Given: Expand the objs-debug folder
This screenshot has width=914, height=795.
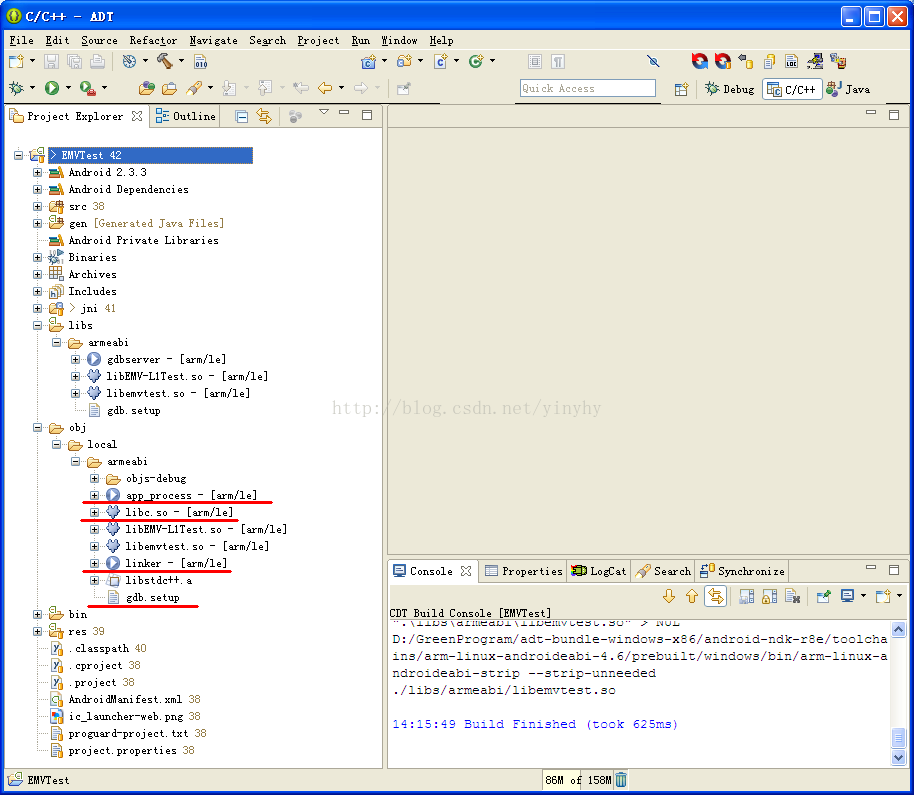Looking at the screenshot, I should click(94, 479).
